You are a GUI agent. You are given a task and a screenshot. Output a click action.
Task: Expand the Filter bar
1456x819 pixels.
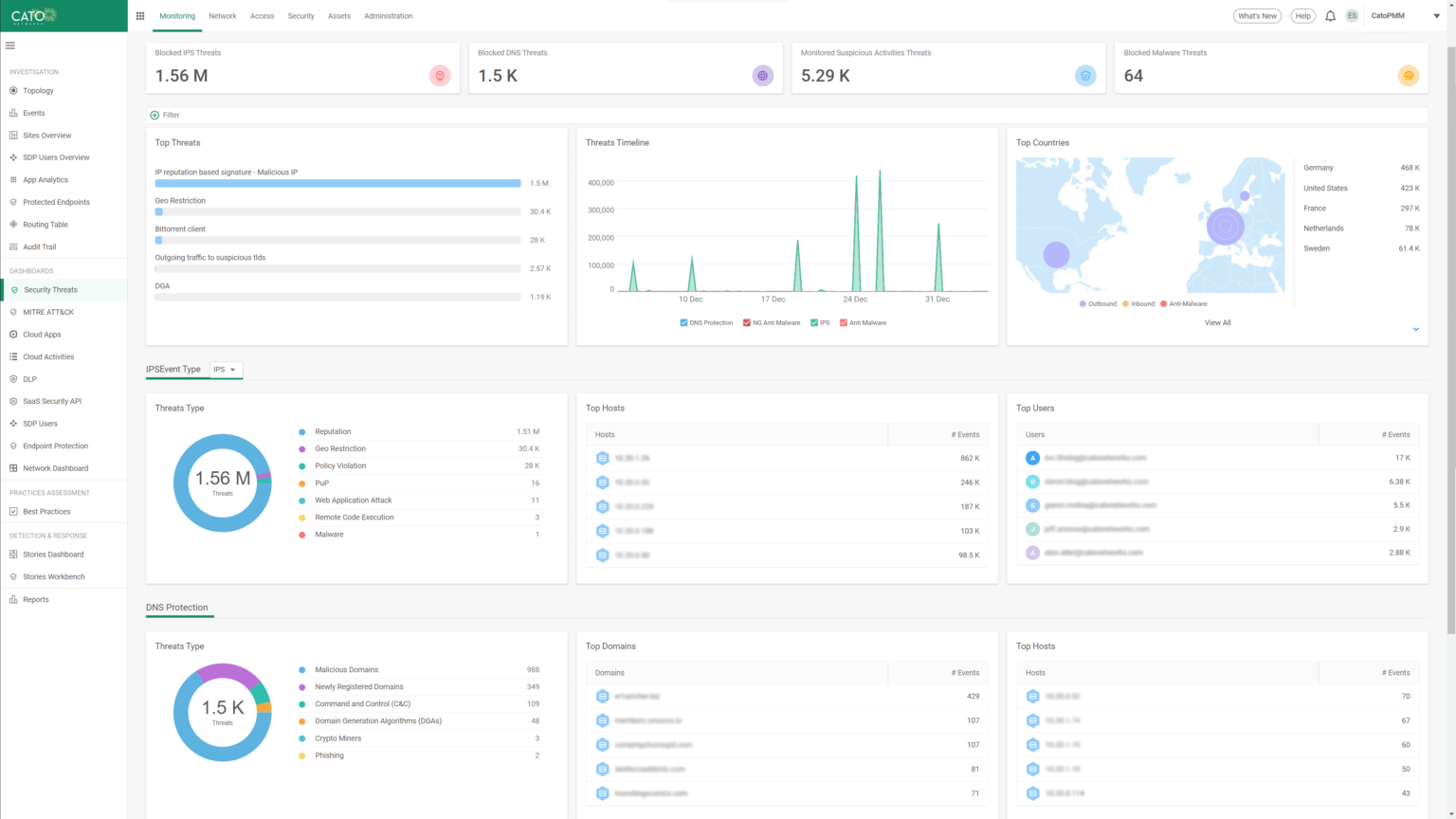coord(155,115)
